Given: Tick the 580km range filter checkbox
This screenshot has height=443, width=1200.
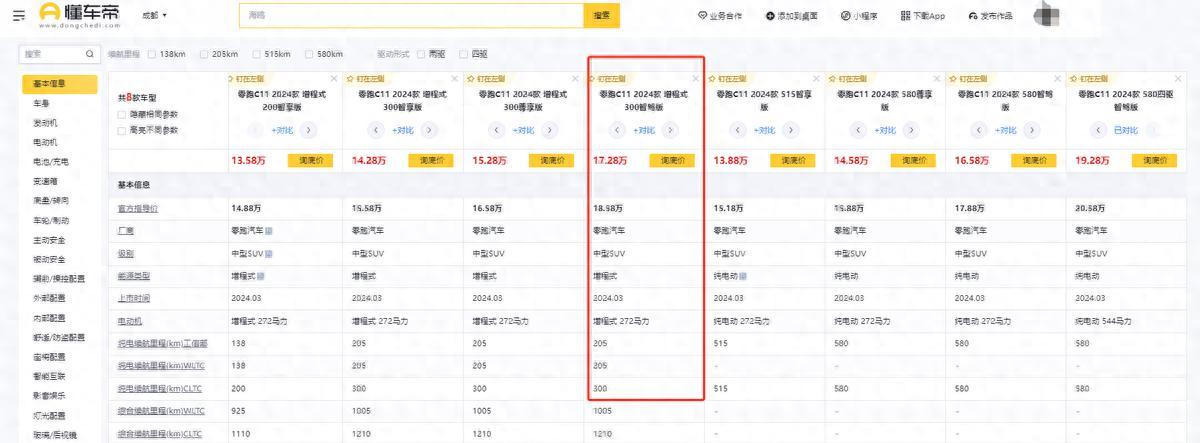Looking at the screenshot, I should pos(310,54).
